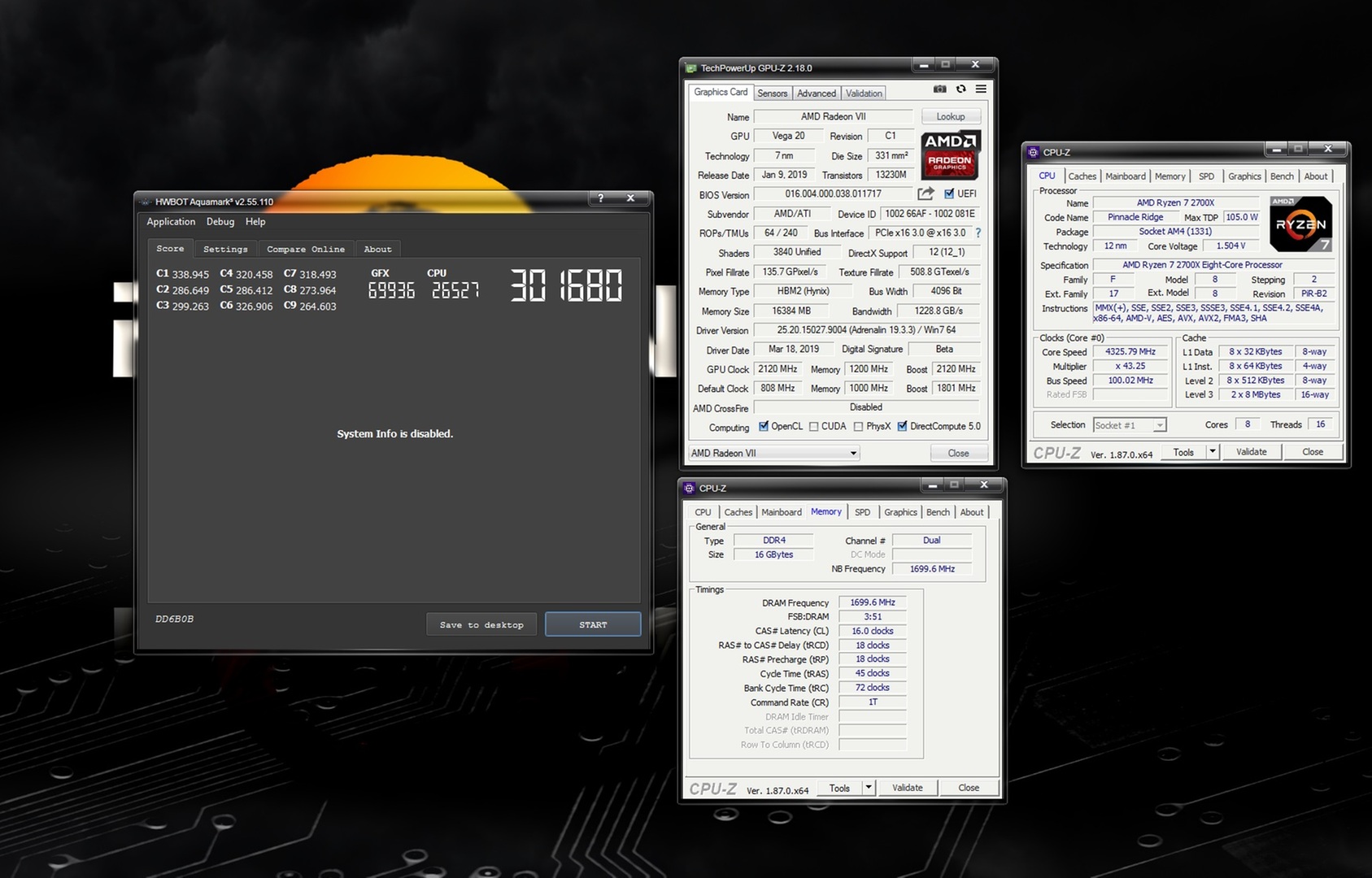Click the Lookup button in GPU-Z
The width and height of the screenshot is (1372, 878).
click(x=951, y=116)
